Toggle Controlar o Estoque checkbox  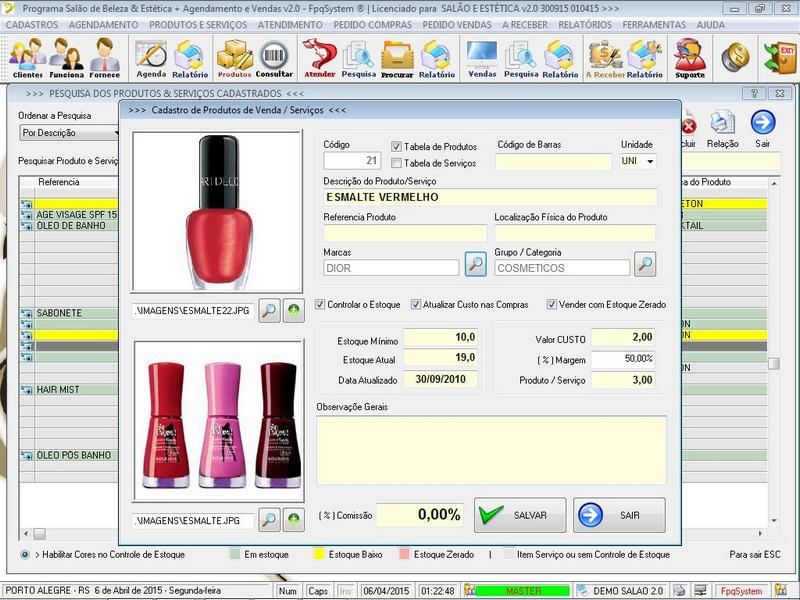point(321,305)
